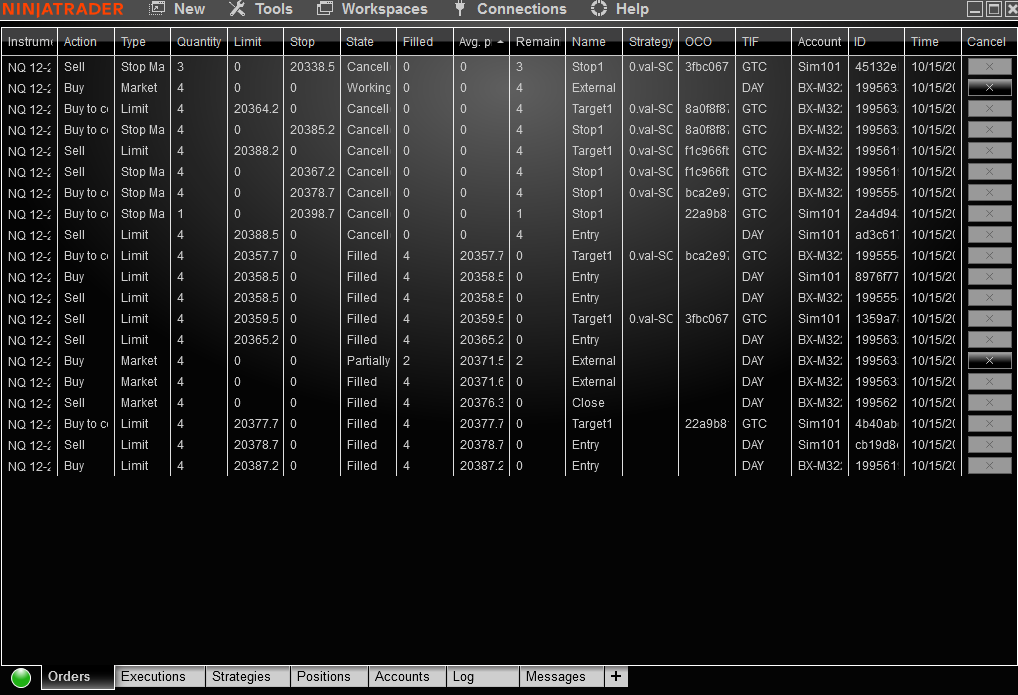Sort by Action column header
Viewport: 1018px width, 695px height.
tap(86, 42)
